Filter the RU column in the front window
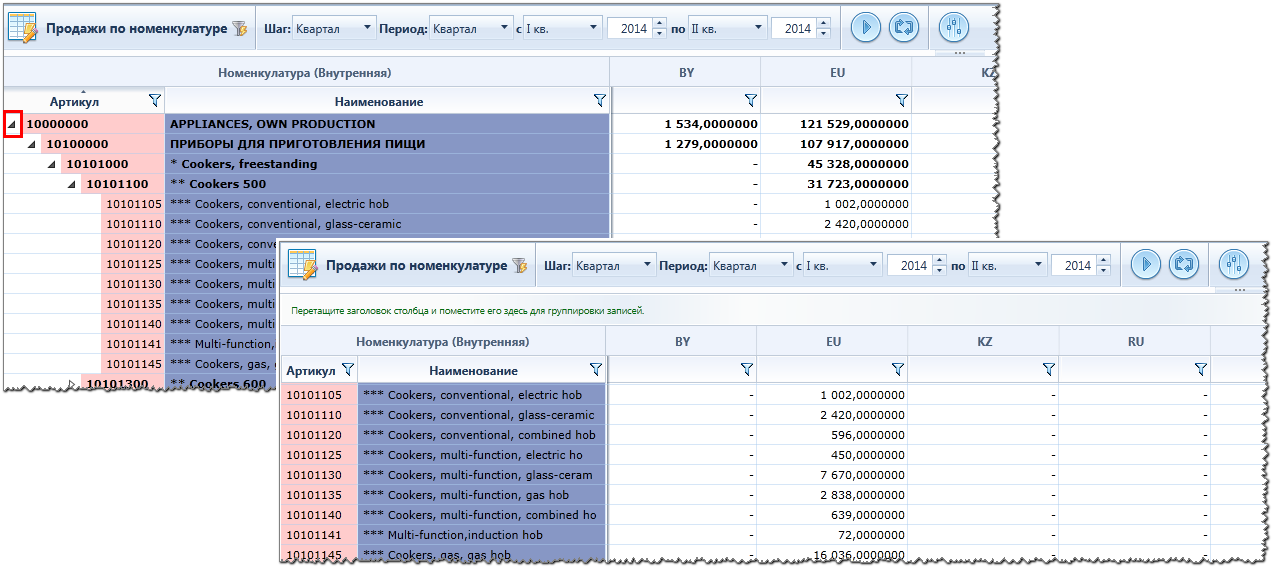This screenshot has width=1275, height=571. click(1200, 369)
